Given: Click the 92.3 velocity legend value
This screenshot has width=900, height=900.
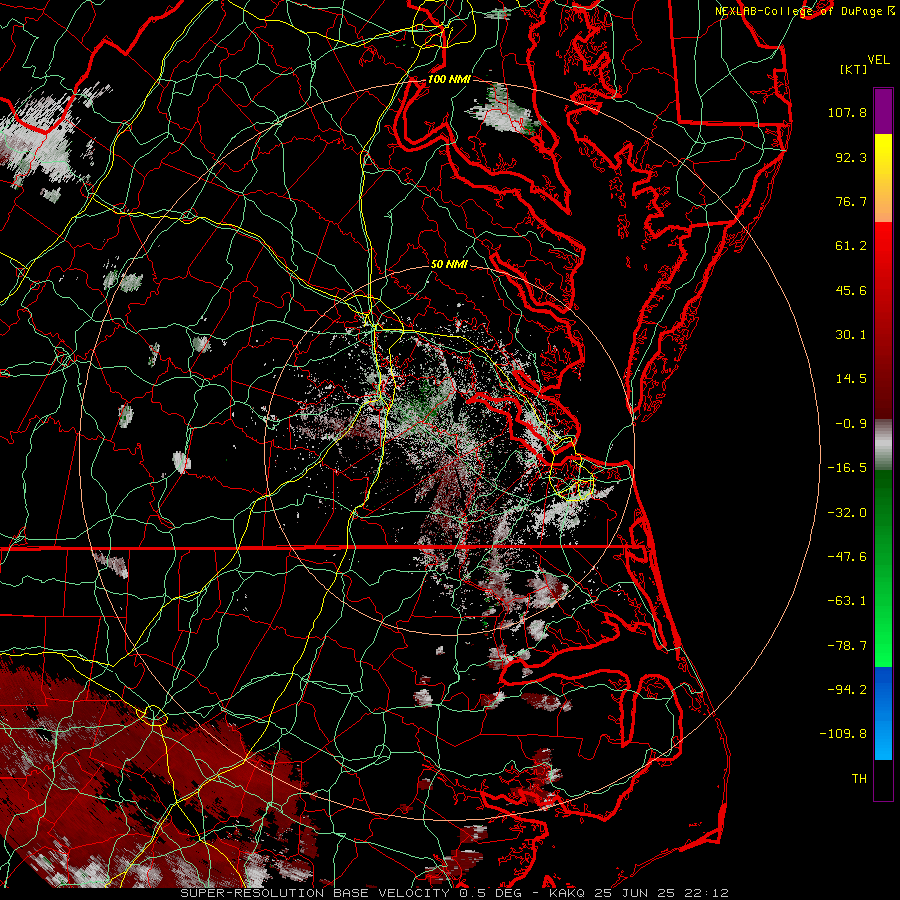Looking at the screenshot, I should pyautogui.click(x=851, y=157).
